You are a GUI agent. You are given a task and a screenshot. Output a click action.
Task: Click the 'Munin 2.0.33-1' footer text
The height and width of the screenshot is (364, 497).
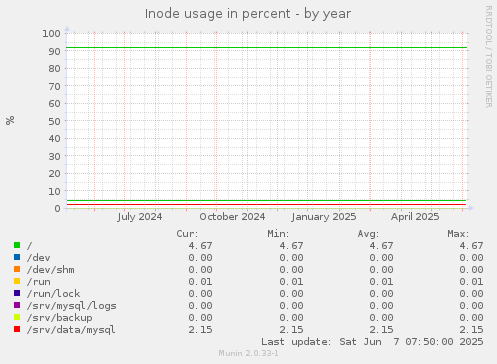[248, 353]
